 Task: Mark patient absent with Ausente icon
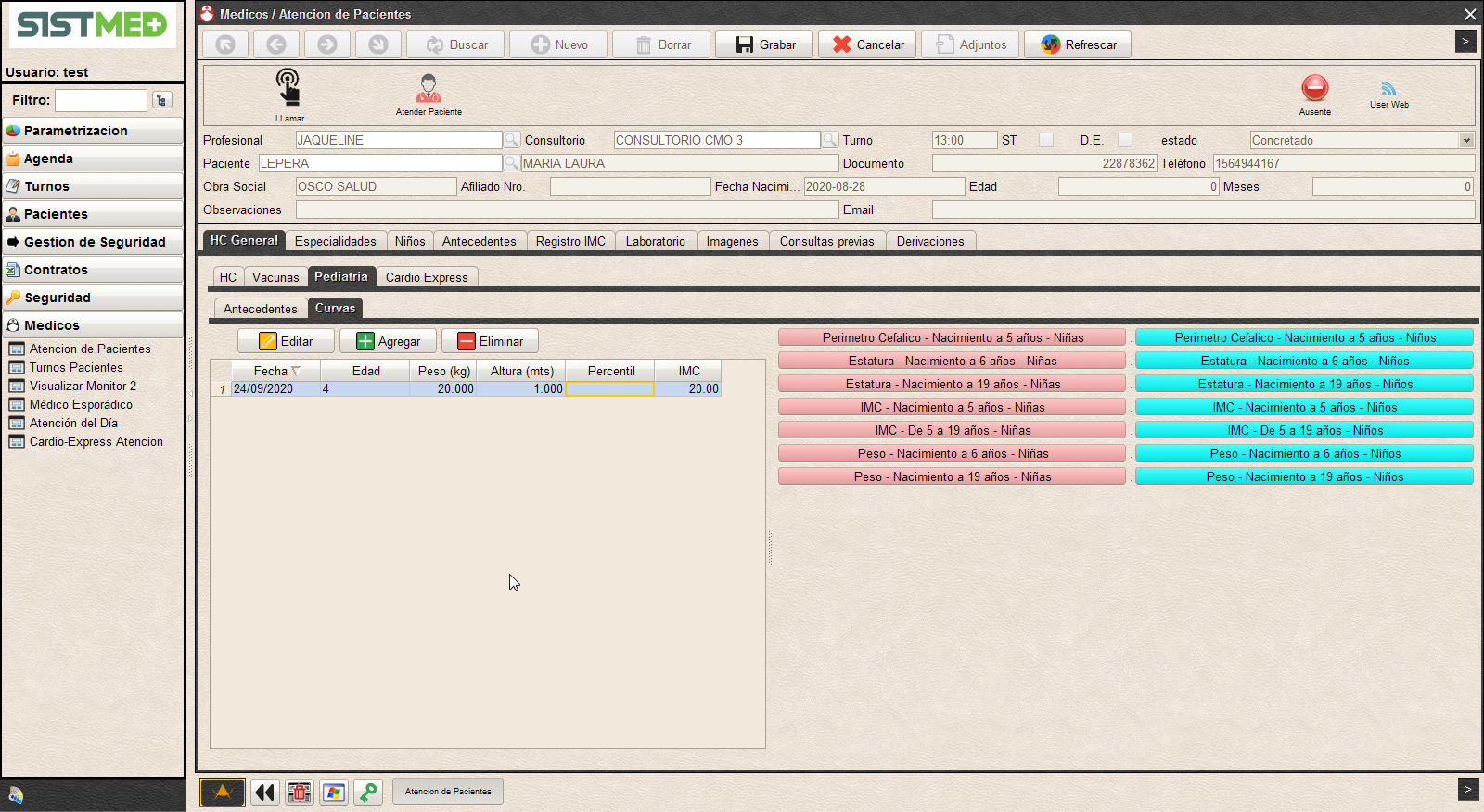click(1314, 89)
